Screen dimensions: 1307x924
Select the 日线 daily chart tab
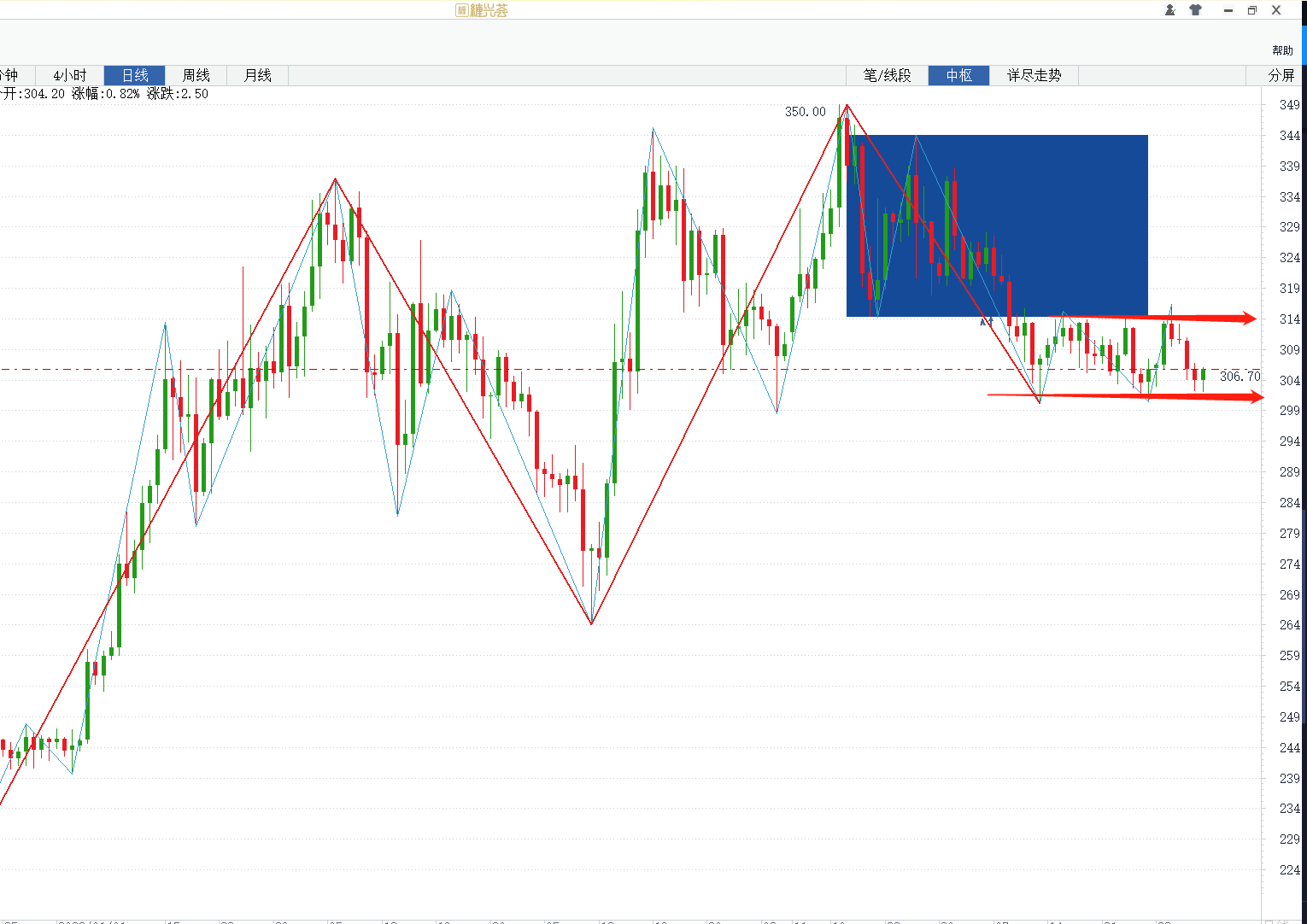pyautogui.click(x=135, y=75)
